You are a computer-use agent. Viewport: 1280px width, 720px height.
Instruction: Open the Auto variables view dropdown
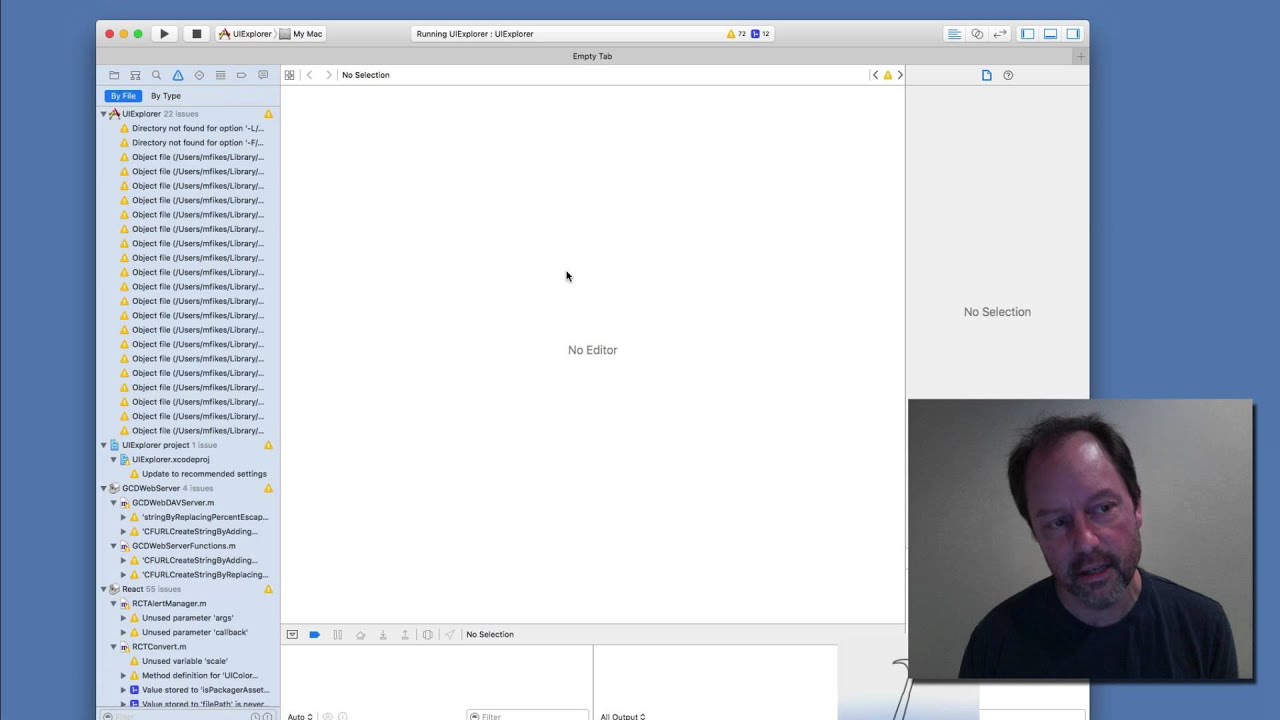pos(300,716)
